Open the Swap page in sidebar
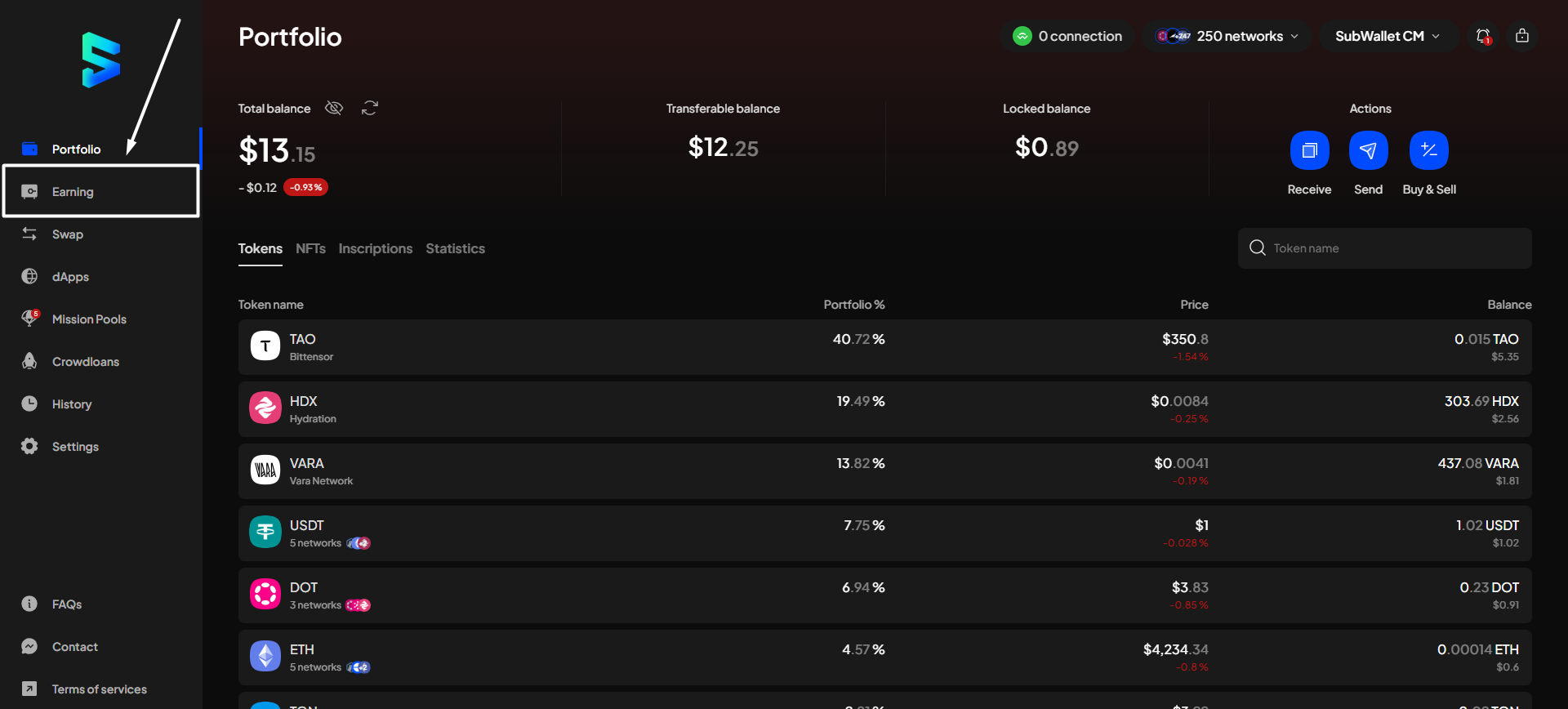The width and height of the screenshot is (1568, 709). click(x=68, y=234)
